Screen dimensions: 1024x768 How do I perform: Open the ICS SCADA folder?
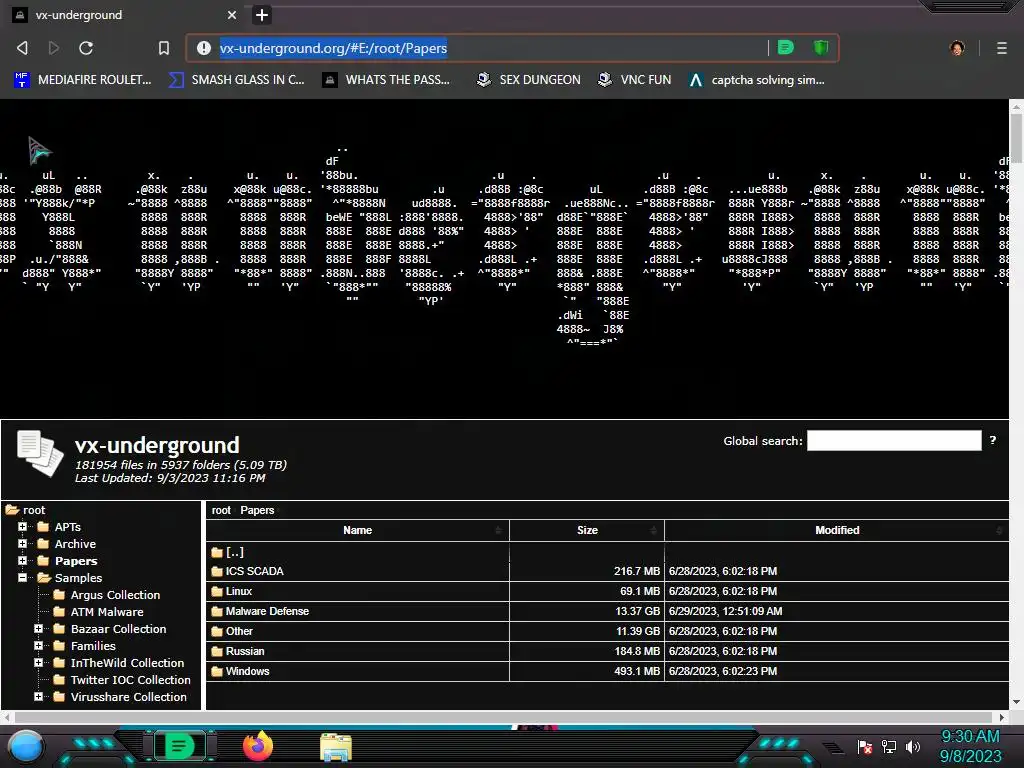(x=254, y=571)
